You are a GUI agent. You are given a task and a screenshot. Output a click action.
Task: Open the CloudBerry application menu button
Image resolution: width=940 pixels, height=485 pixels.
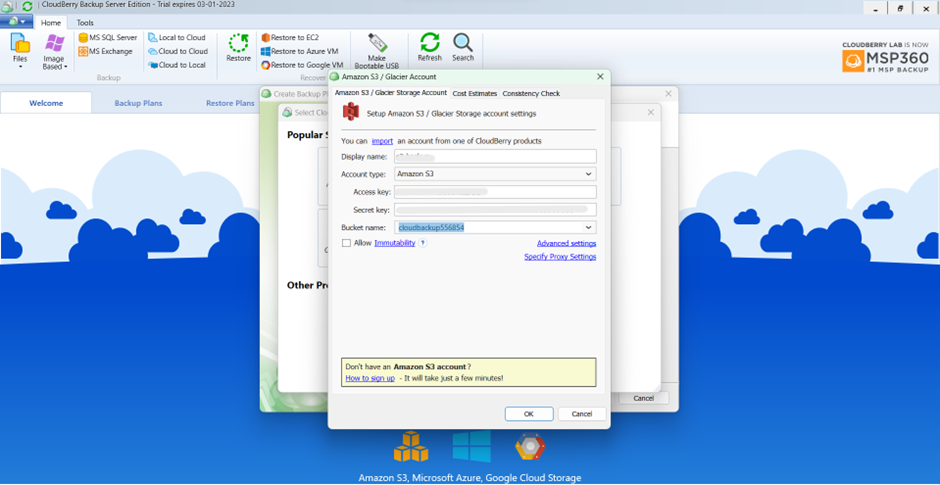tap(16, 22)
